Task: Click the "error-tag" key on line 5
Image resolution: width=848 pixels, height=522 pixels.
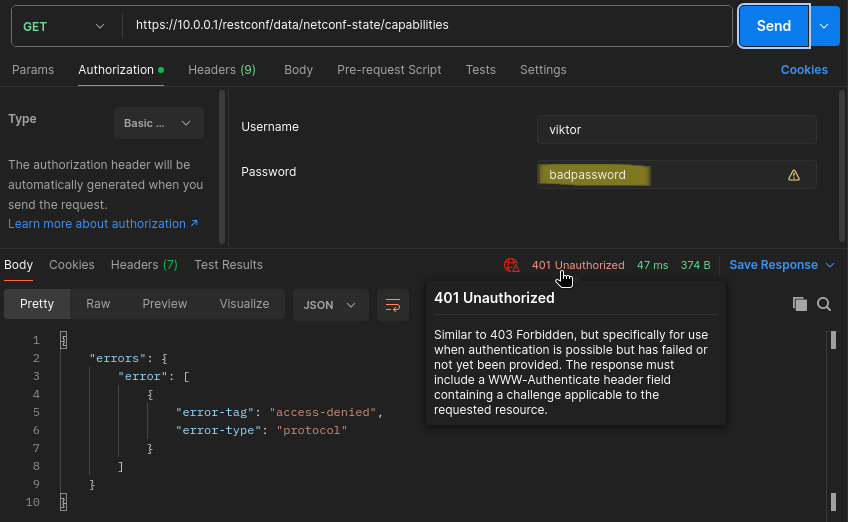Action: pos(215,412)
